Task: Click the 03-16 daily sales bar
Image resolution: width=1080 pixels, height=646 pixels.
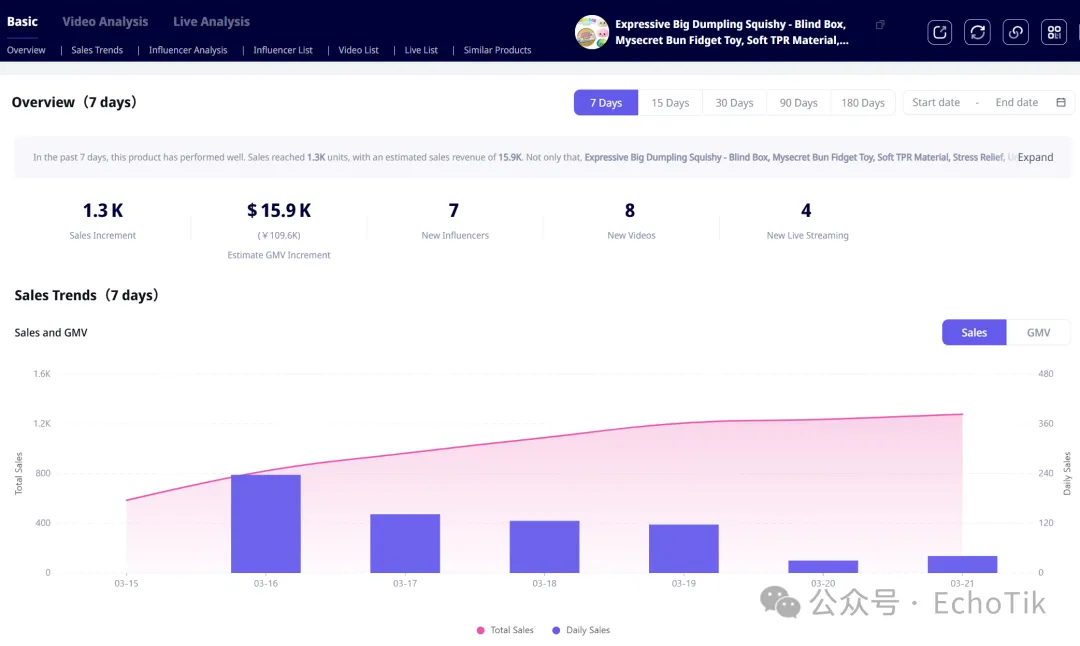Action: (x=266, y=523)
